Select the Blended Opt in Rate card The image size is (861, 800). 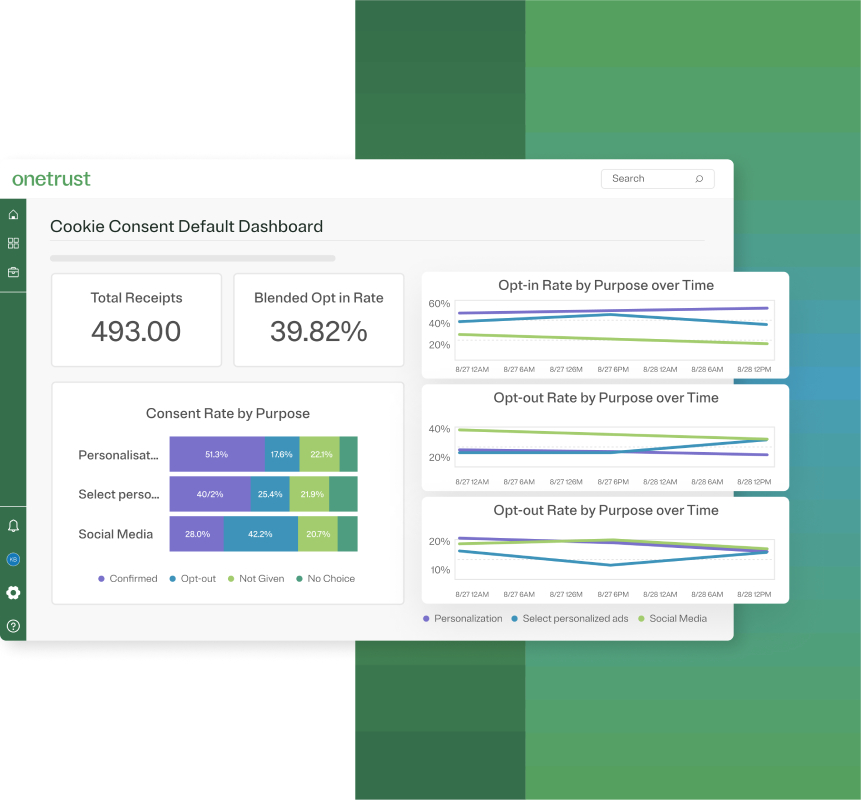318,320
